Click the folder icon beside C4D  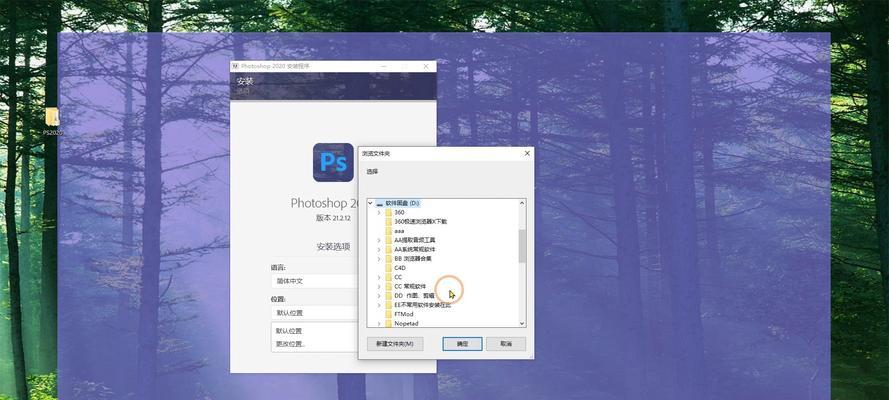(388, 267)
